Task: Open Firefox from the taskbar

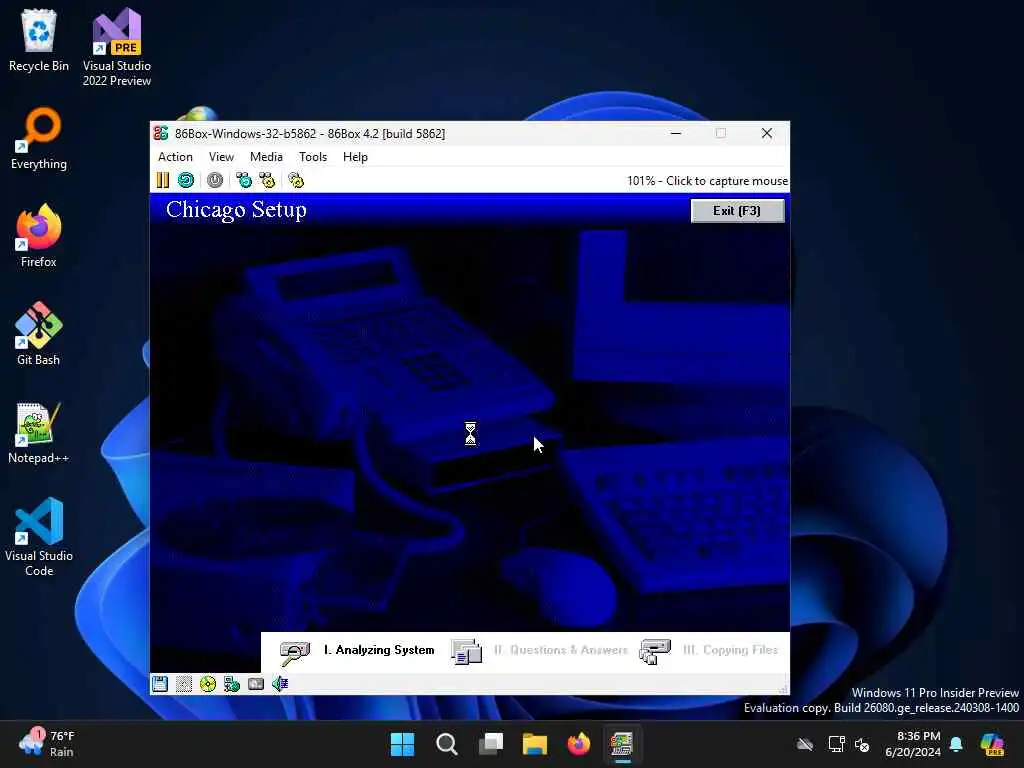Action: point(579,744)
